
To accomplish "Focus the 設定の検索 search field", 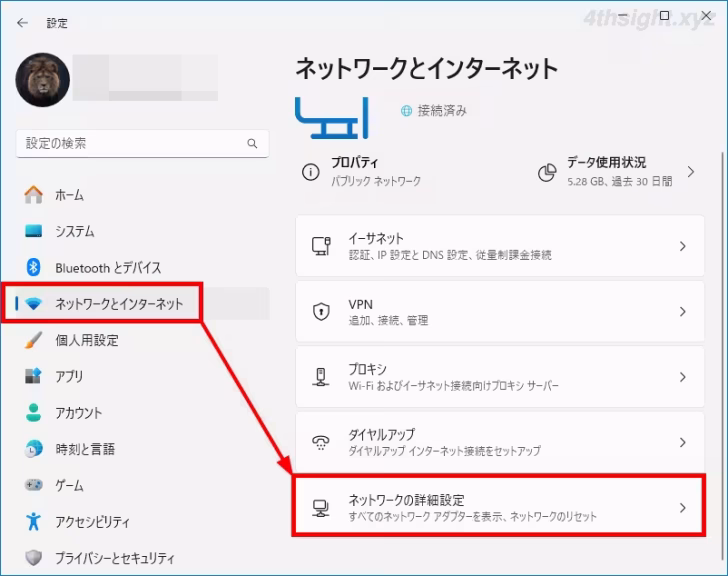I will (x=143, y=143).
